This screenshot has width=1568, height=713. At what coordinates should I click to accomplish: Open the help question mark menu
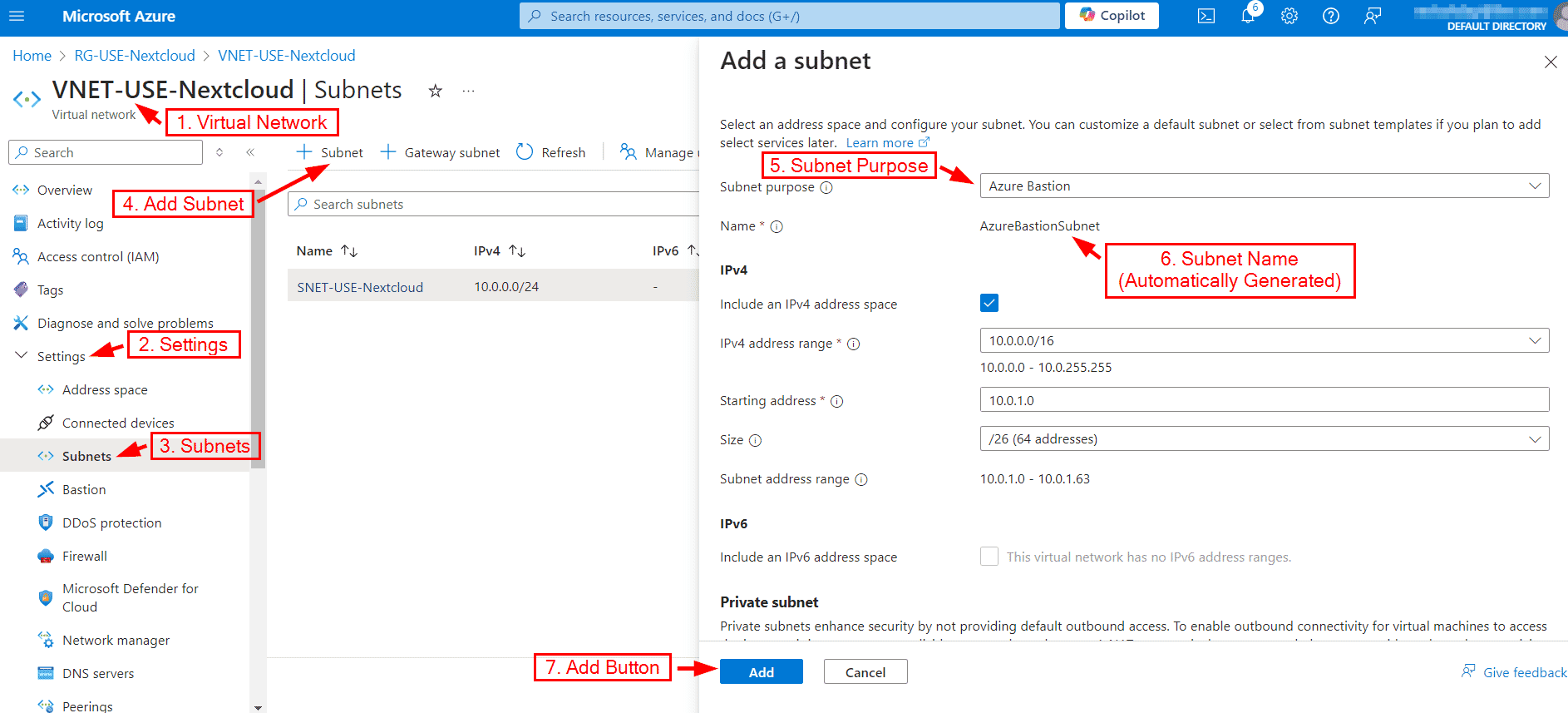tap(1331, 16)
